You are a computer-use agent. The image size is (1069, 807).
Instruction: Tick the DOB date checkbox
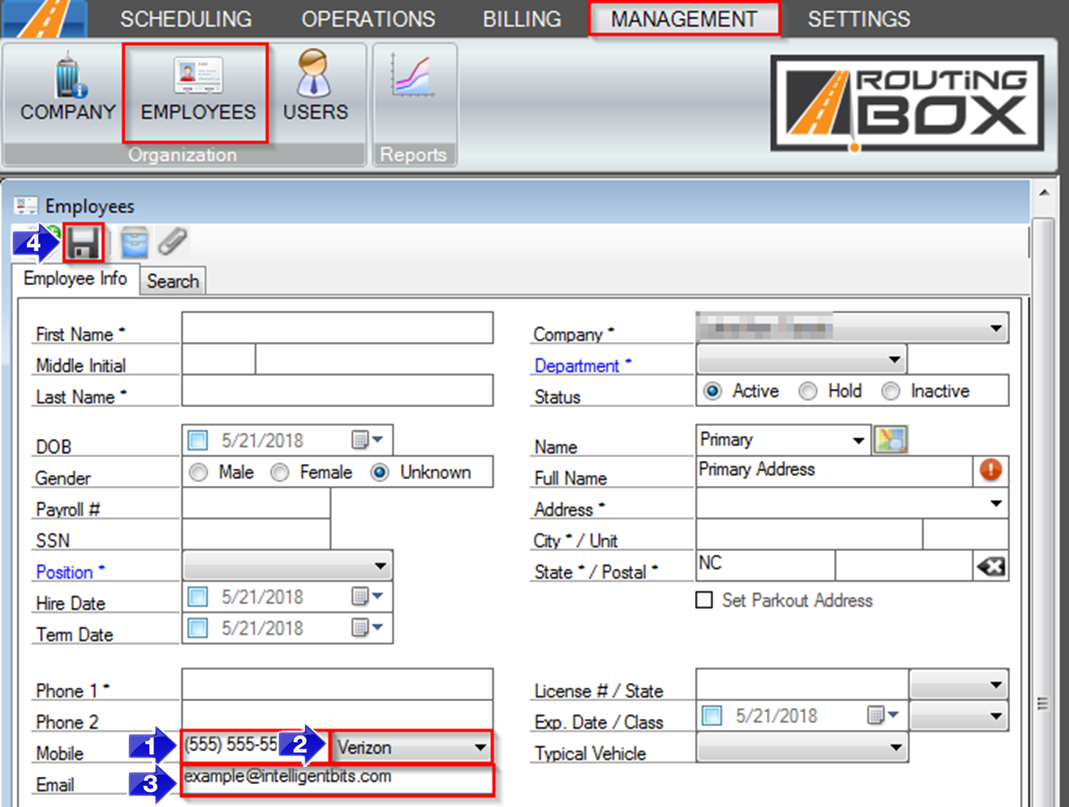(x=198, y=440)
